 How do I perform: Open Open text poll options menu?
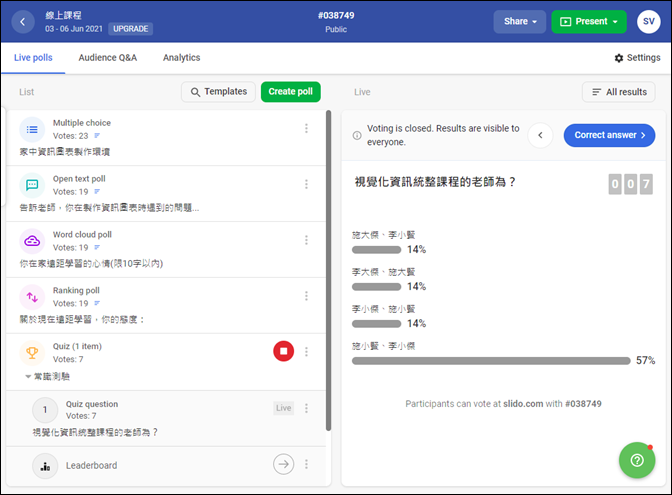pyautogui.click(x=306, y=184)
